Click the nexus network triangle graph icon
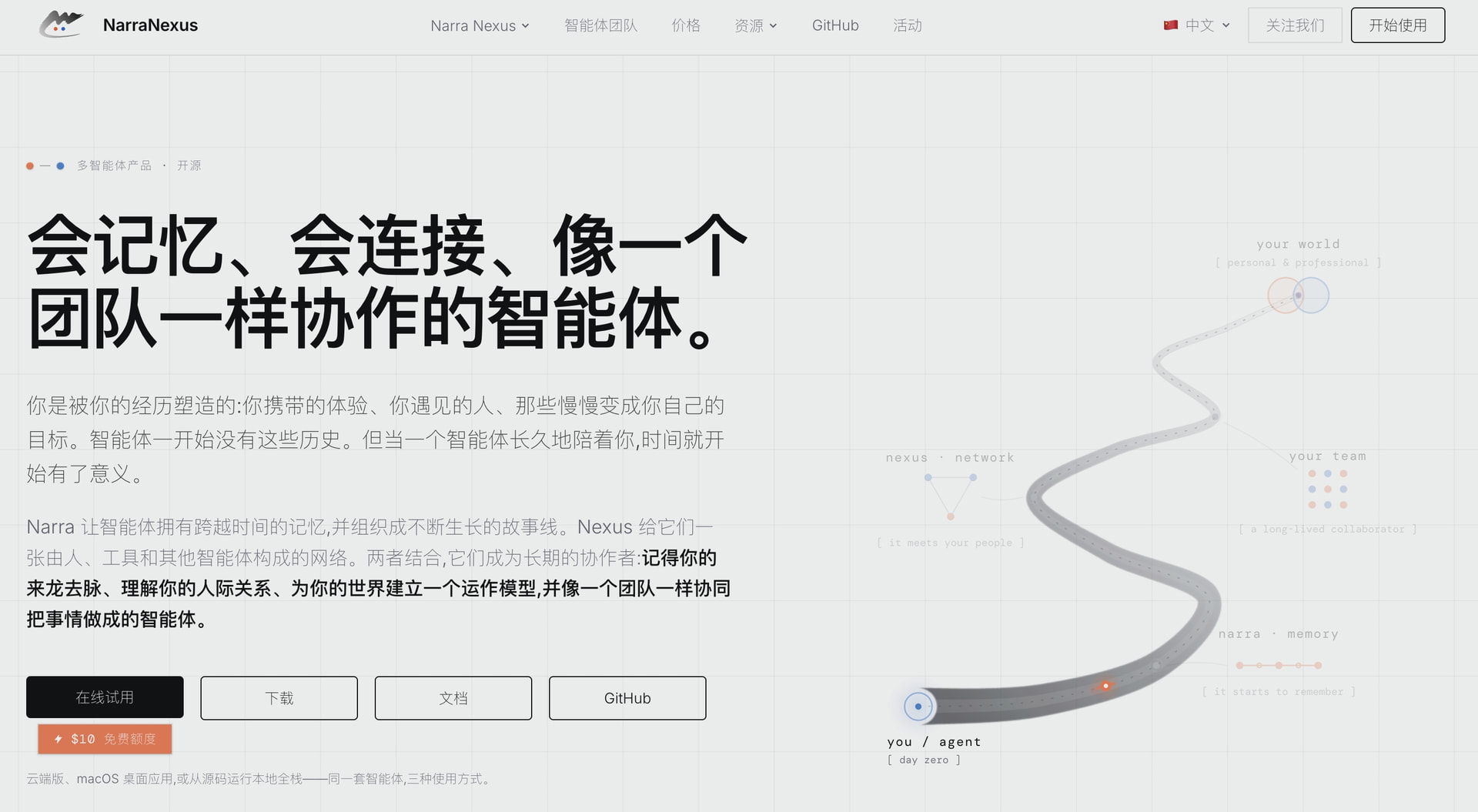 point(951,496)
